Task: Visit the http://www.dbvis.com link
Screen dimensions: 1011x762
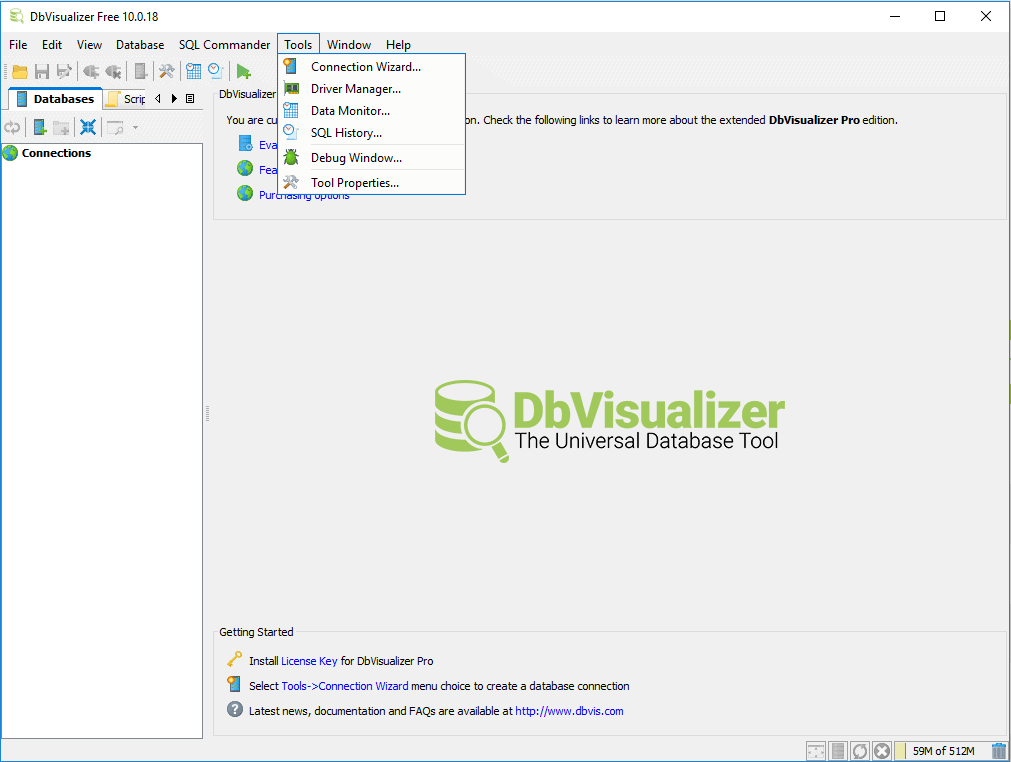Action: coord(572,711)
